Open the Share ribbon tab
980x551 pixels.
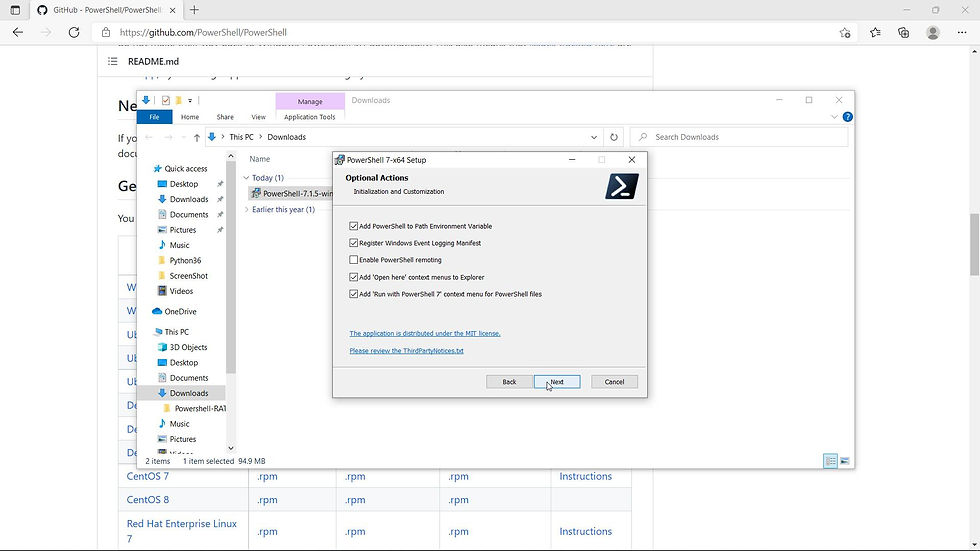tap(225, 117)
